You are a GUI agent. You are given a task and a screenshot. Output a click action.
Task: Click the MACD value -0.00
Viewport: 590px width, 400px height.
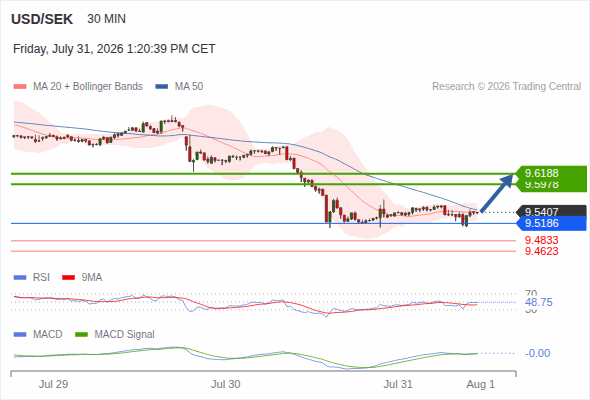538,353
